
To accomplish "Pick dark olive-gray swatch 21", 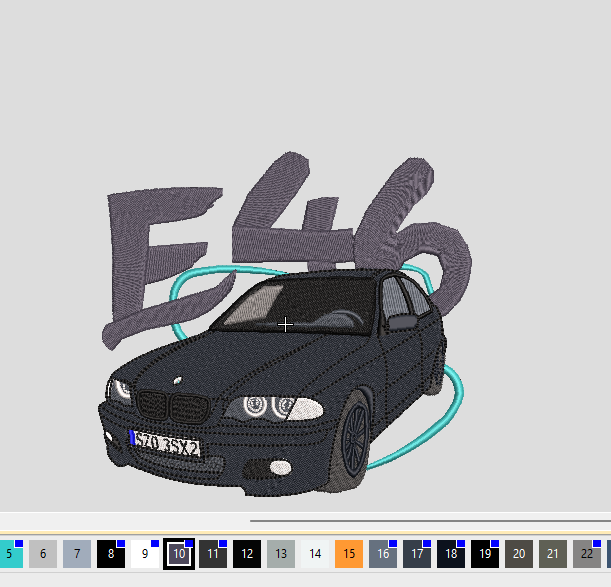I will (x=553, y=553).
